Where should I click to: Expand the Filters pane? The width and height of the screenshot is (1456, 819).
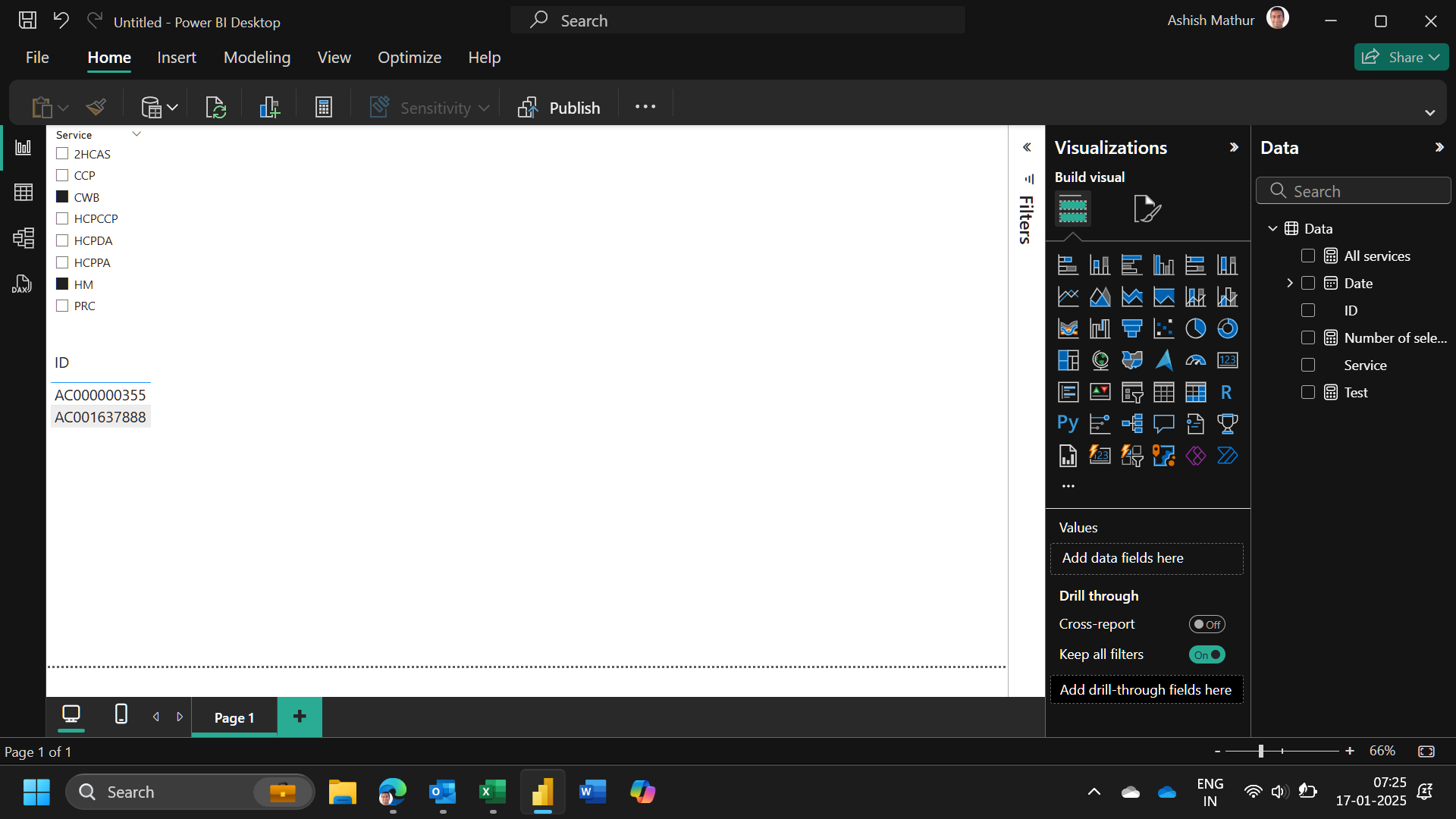pos(1027,147)
